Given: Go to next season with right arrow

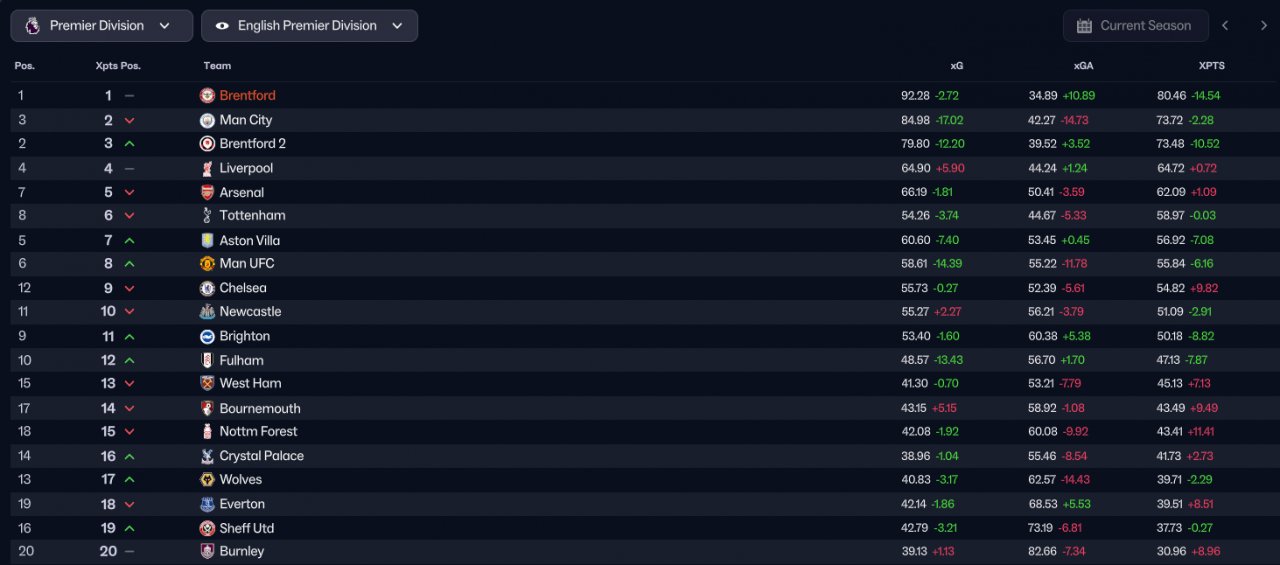Looking at the screenshot, I should [x=1263, y=26].
